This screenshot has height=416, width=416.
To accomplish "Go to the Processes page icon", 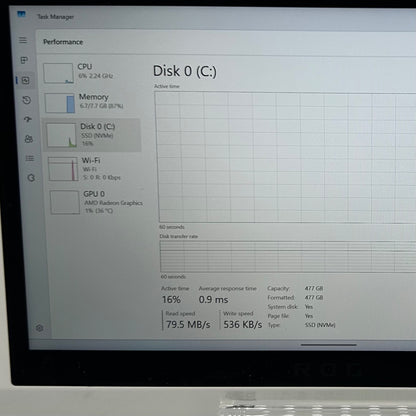I will pos(24,60).
